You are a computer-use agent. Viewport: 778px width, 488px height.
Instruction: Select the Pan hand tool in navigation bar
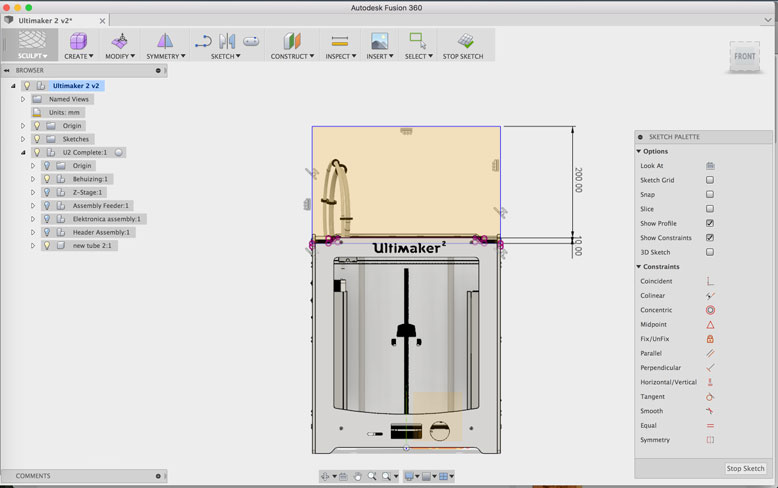coord(357,476)
